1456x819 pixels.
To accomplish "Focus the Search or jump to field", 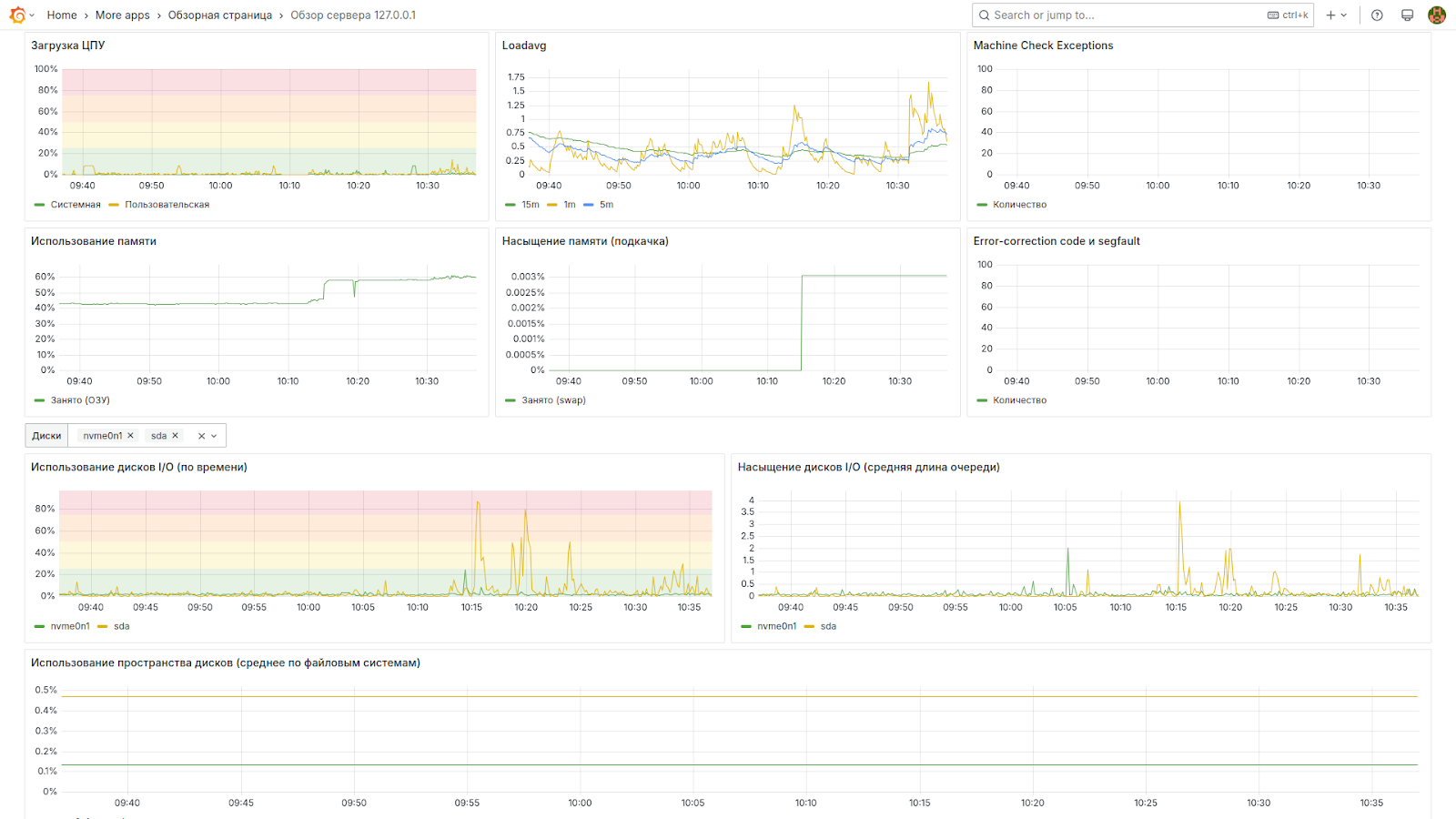I will 1128,15.
